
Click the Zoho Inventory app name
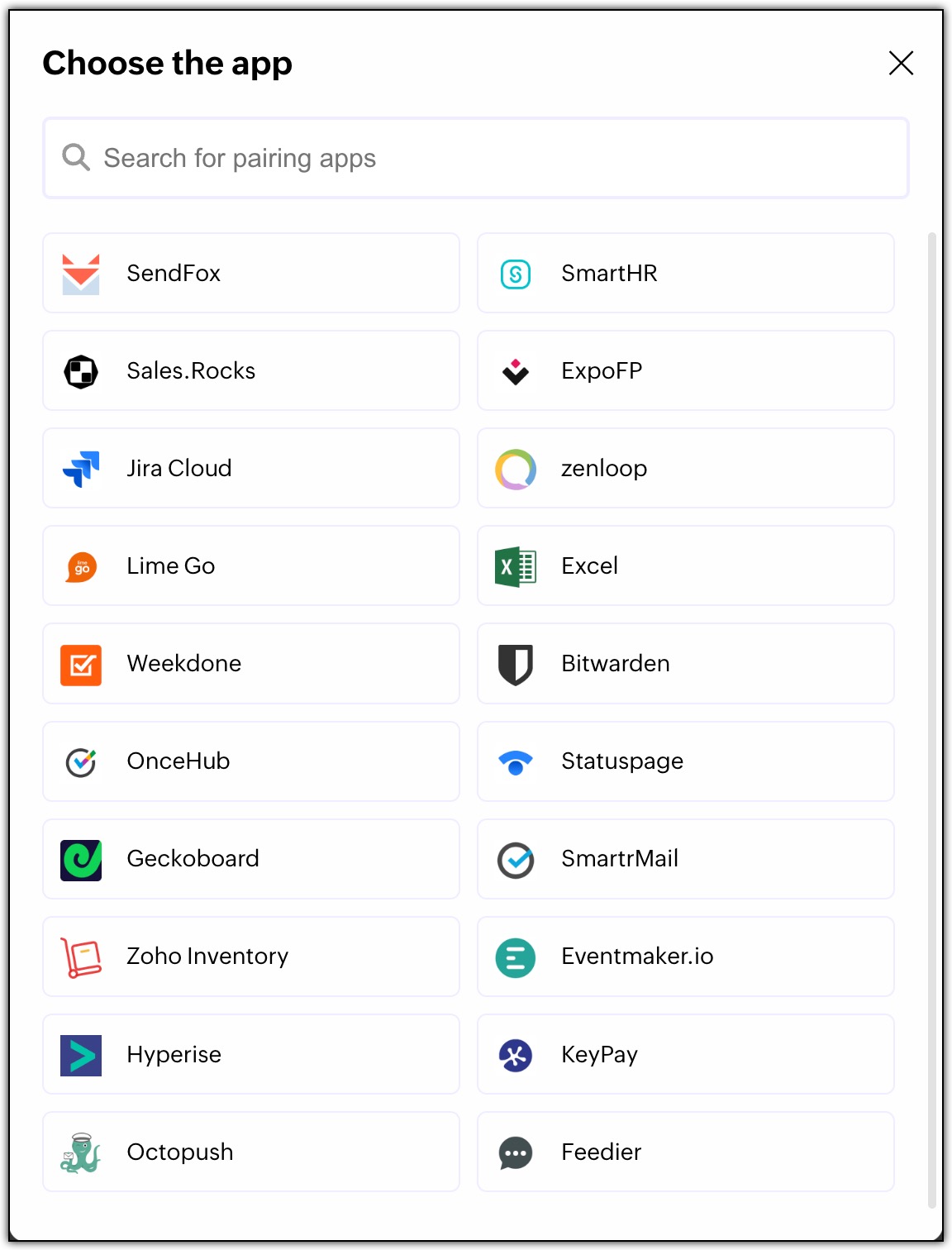point(207,957)
